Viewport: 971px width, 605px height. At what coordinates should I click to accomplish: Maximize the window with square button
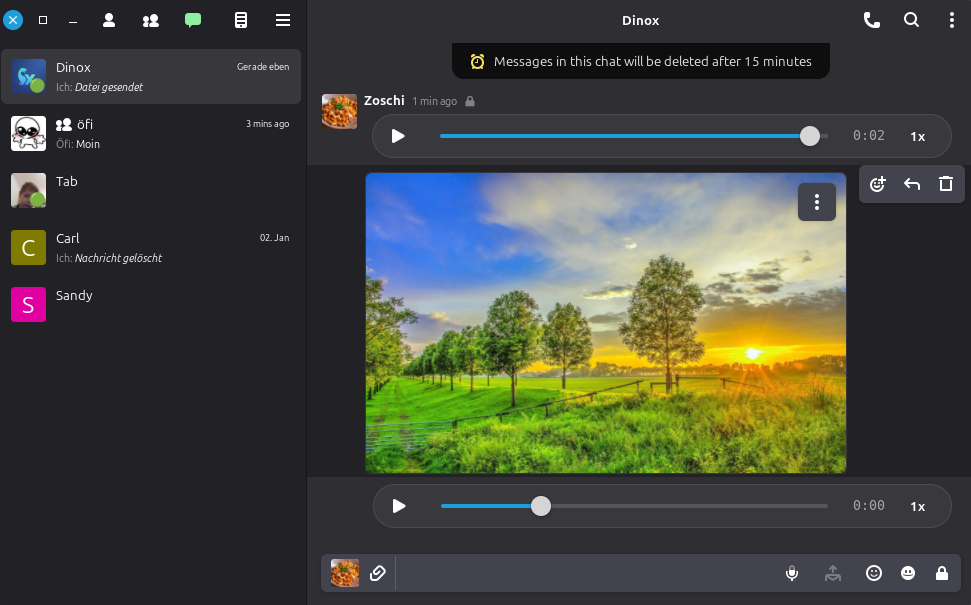tap(43, 20)
